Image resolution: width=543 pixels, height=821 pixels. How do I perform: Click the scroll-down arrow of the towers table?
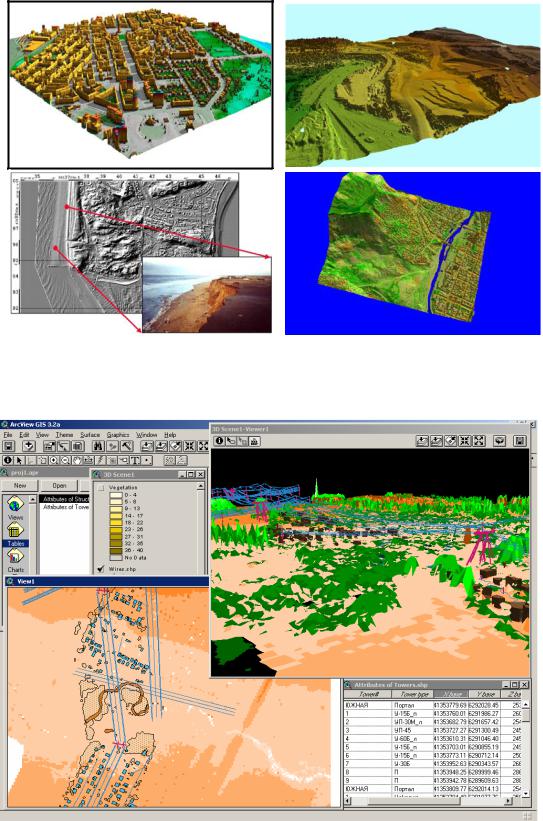[526, 793]
